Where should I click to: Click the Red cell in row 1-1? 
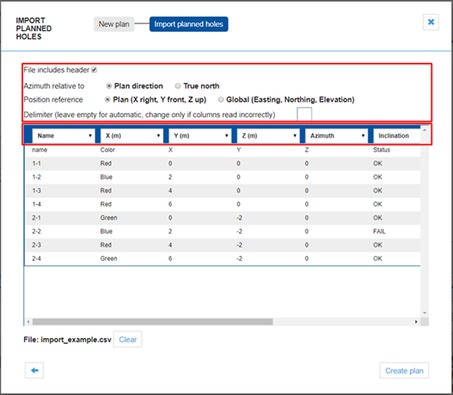(106, 163)
